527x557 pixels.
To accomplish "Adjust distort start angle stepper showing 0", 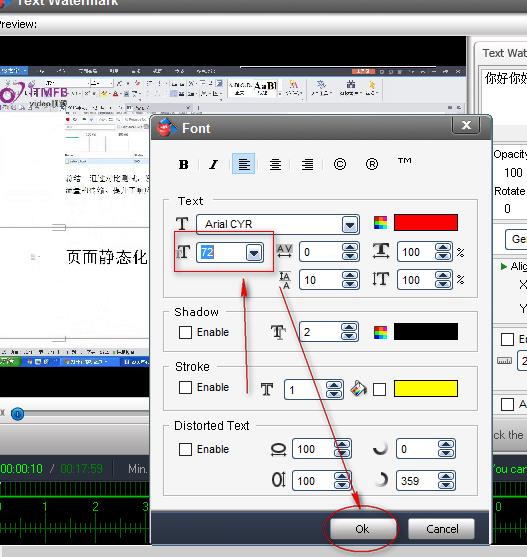I will coord(446,449).
